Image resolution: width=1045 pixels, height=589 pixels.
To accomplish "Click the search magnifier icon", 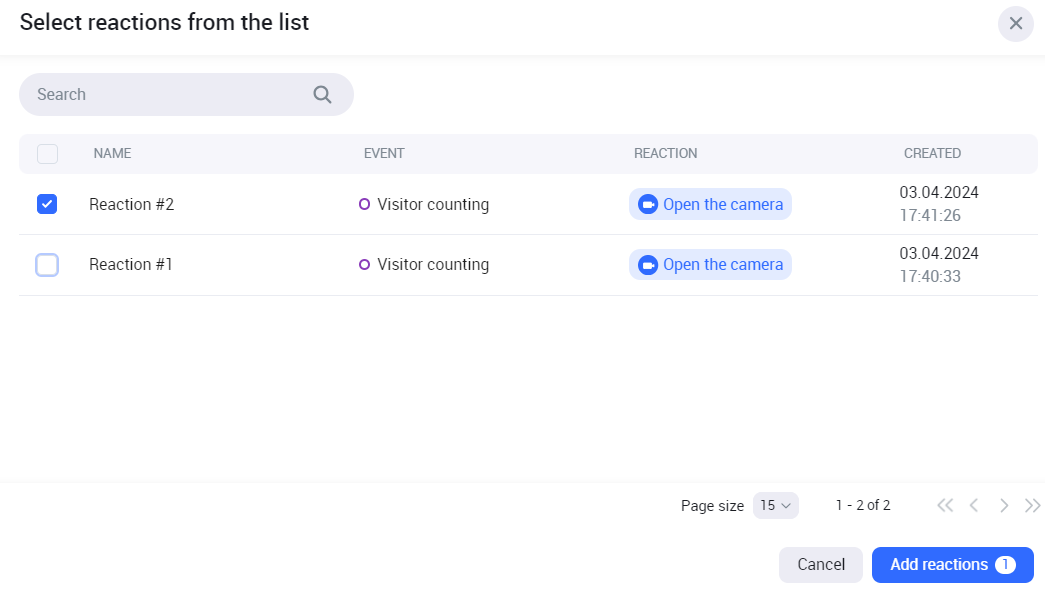I will (x=322, y=94).
